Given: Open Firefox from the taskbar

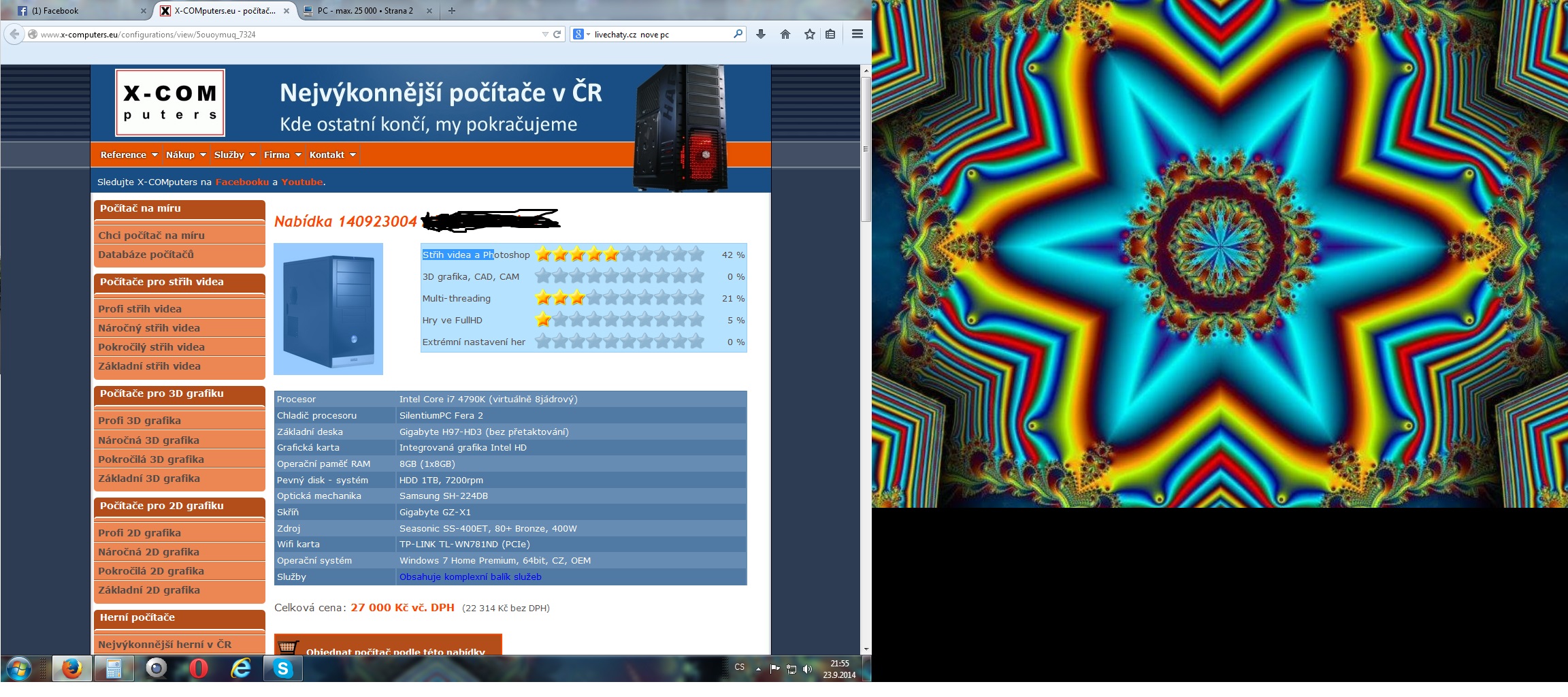Looking at the screenshot, I should pyautogui.click(x=71, y=669).
